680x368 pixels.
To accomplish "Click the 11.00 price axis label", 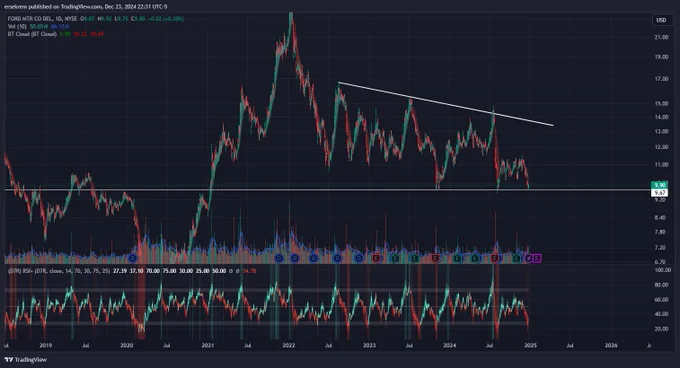I will point(661,165).
